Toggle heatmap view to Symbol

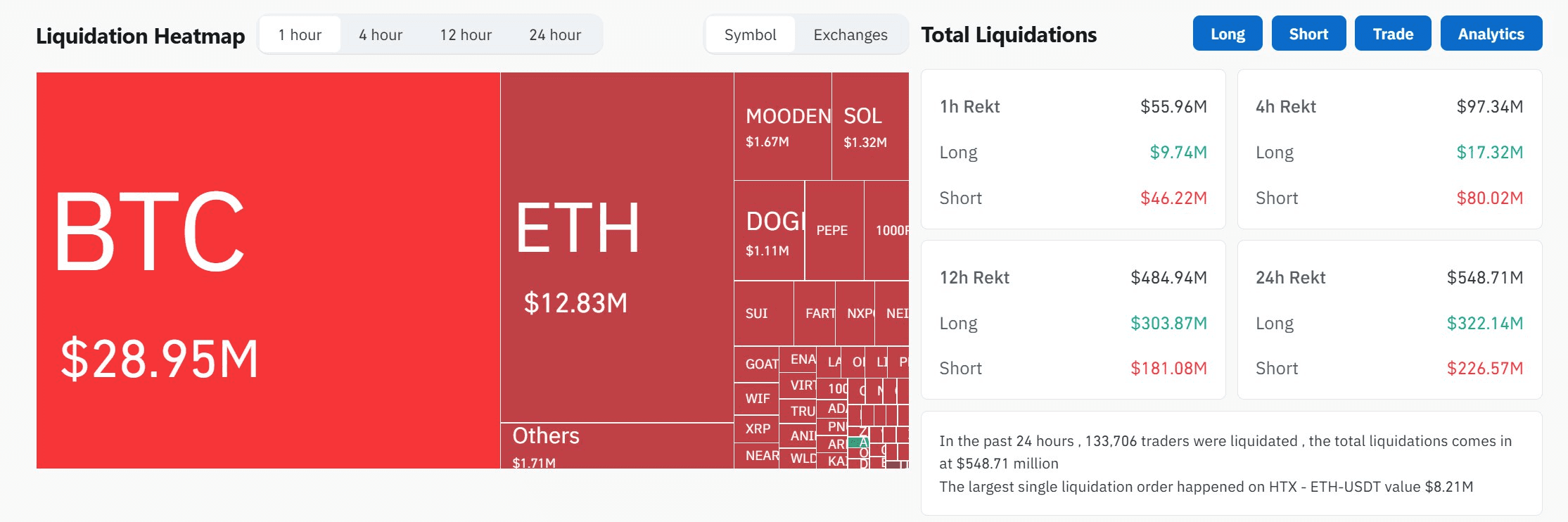pos(750,34)
